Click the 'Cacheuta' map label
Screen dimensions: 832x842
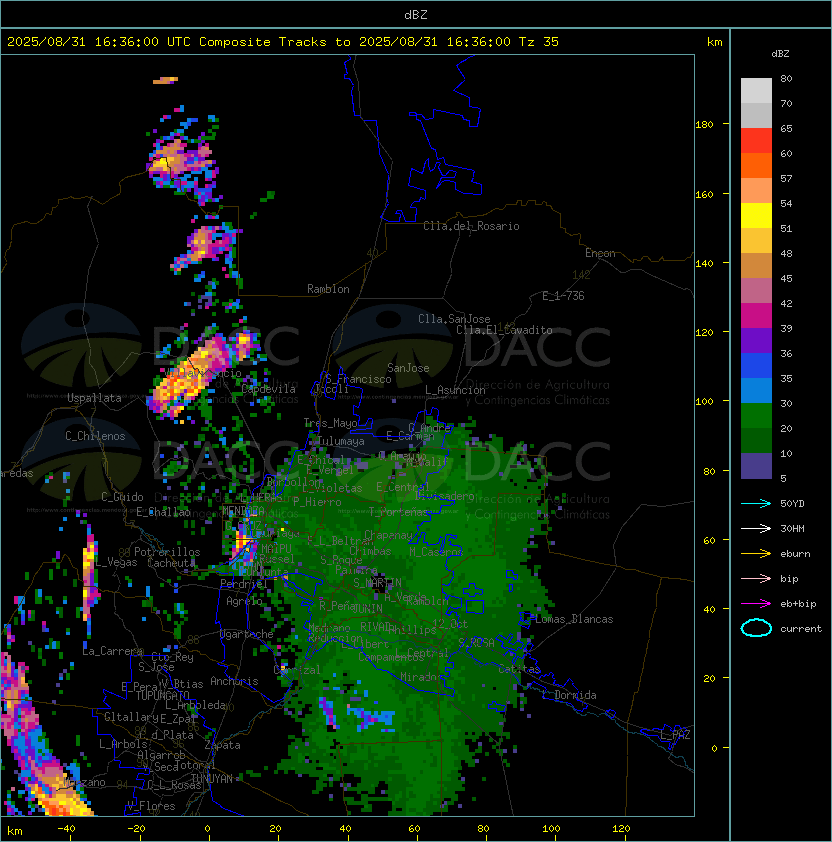point(171,563)
